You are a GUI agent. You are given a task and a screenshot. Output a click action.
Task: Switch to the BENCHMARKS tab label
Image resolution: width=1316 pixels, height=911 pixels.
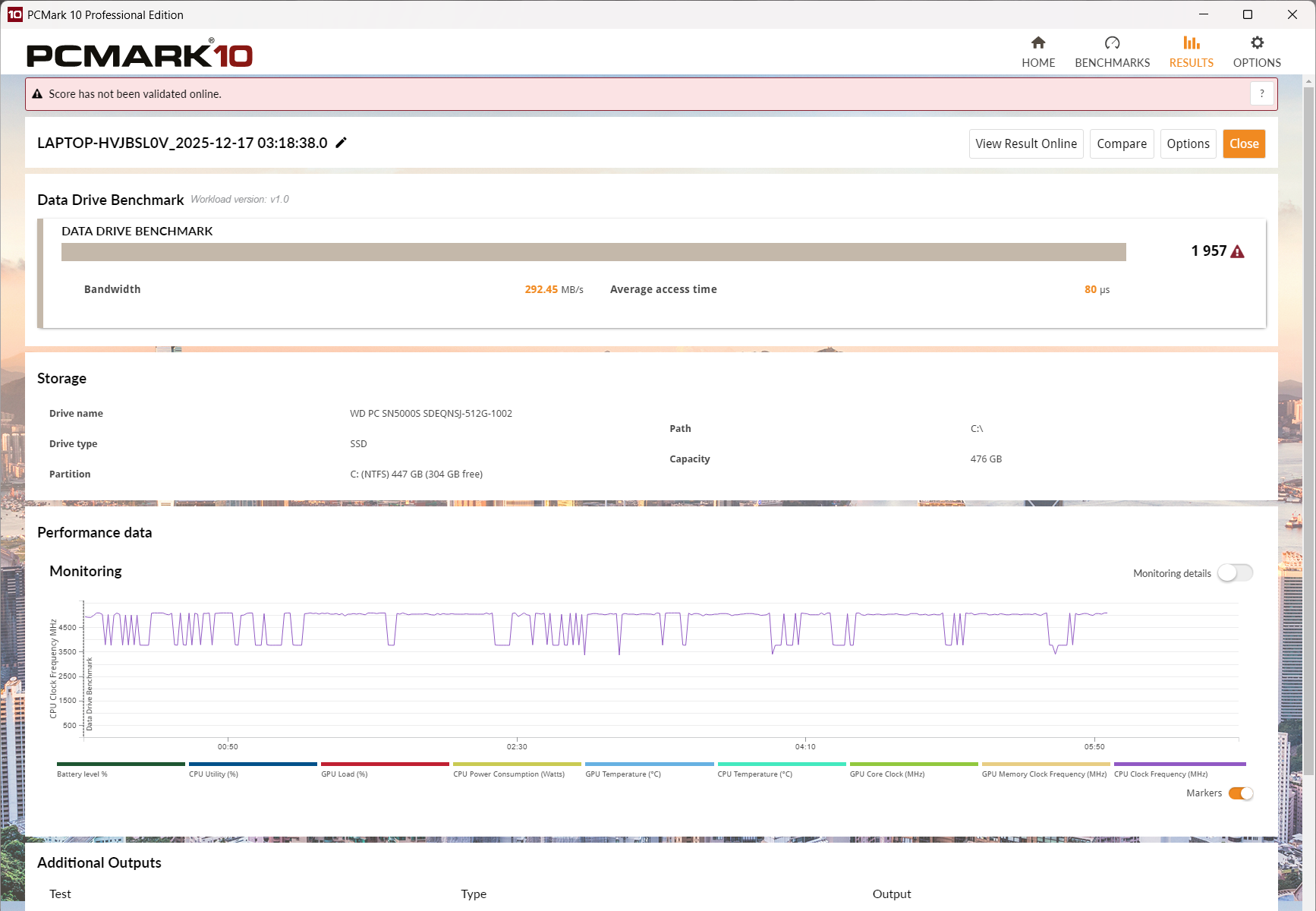point(1112,63)
